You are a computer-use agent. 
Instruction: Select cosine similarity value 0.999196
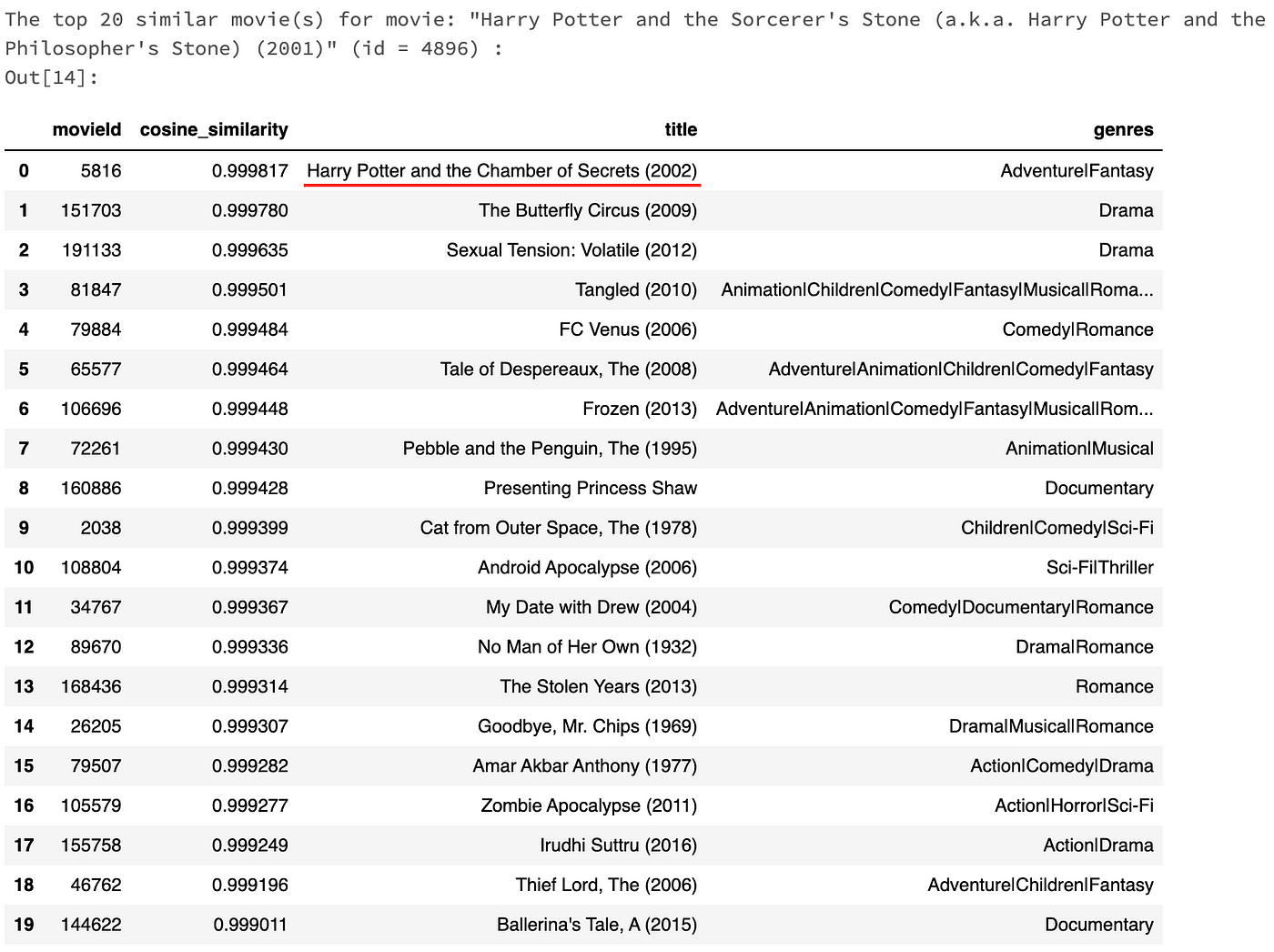pos(250,885)
